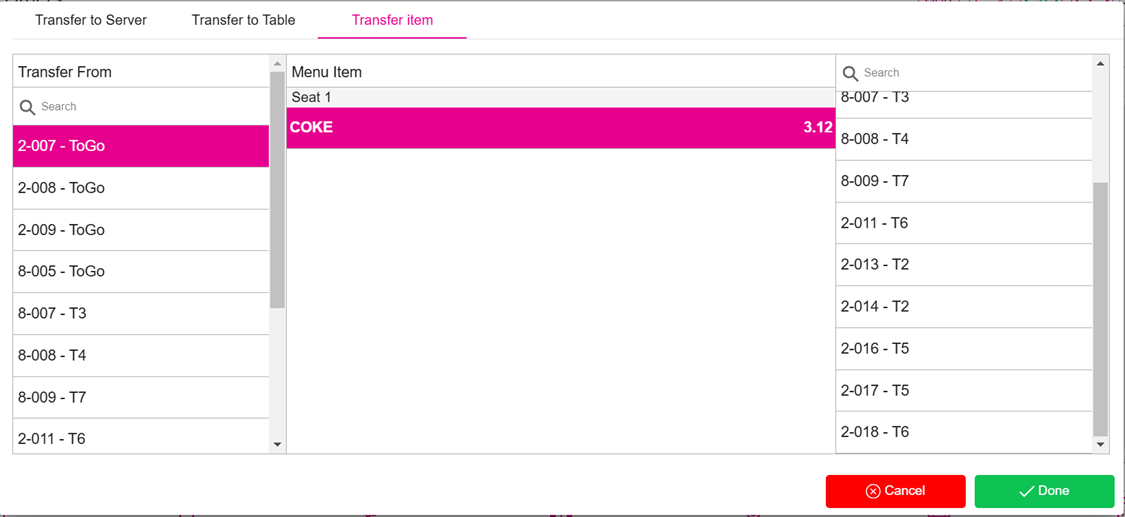Click the Transfer From search field
This screenshot has height=517, width=1125.
[150, 107]
